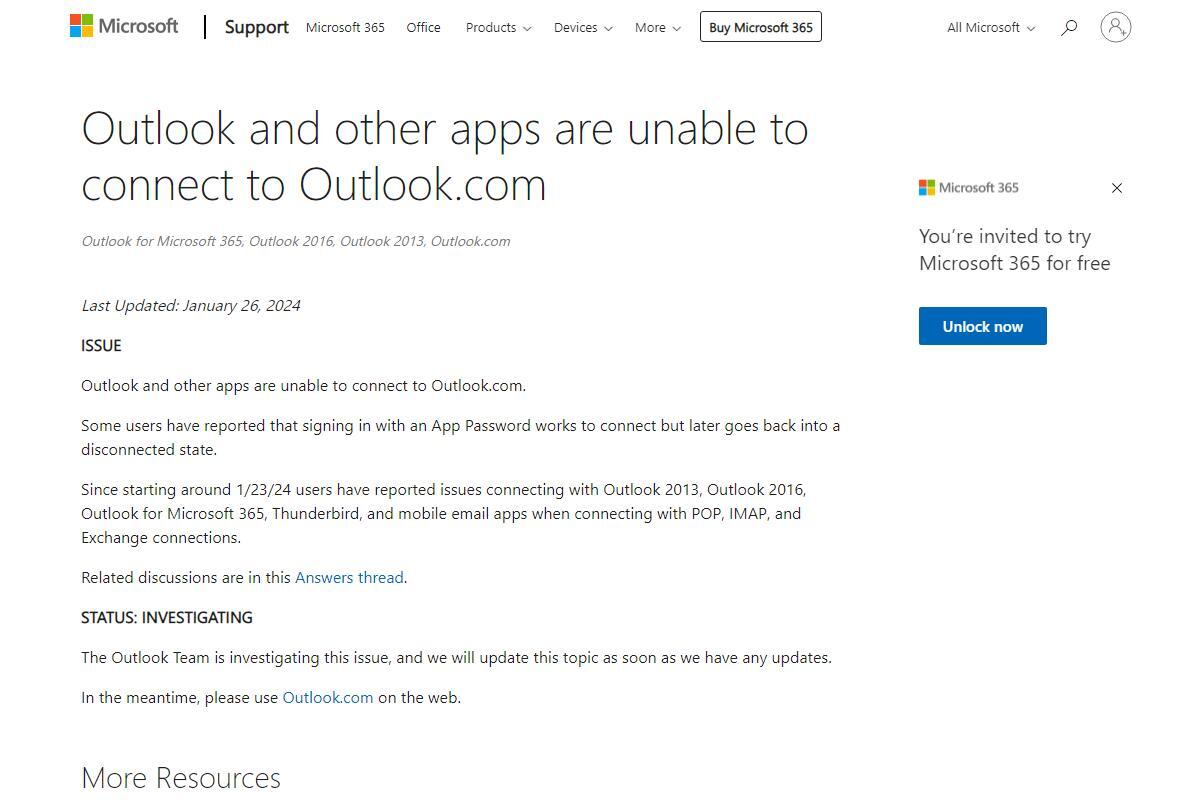Click the 'STATUS: INVESTIGATING' heading
This screenshot has height=800, width=1200.
pos(167,618)
